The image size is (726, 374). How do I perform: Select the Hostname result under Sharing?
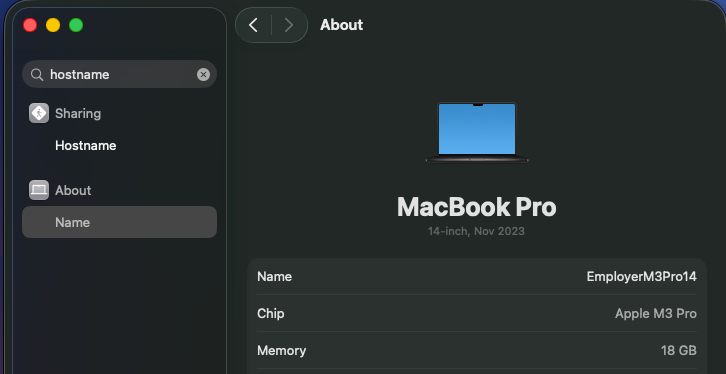click(x=86, y=145)
